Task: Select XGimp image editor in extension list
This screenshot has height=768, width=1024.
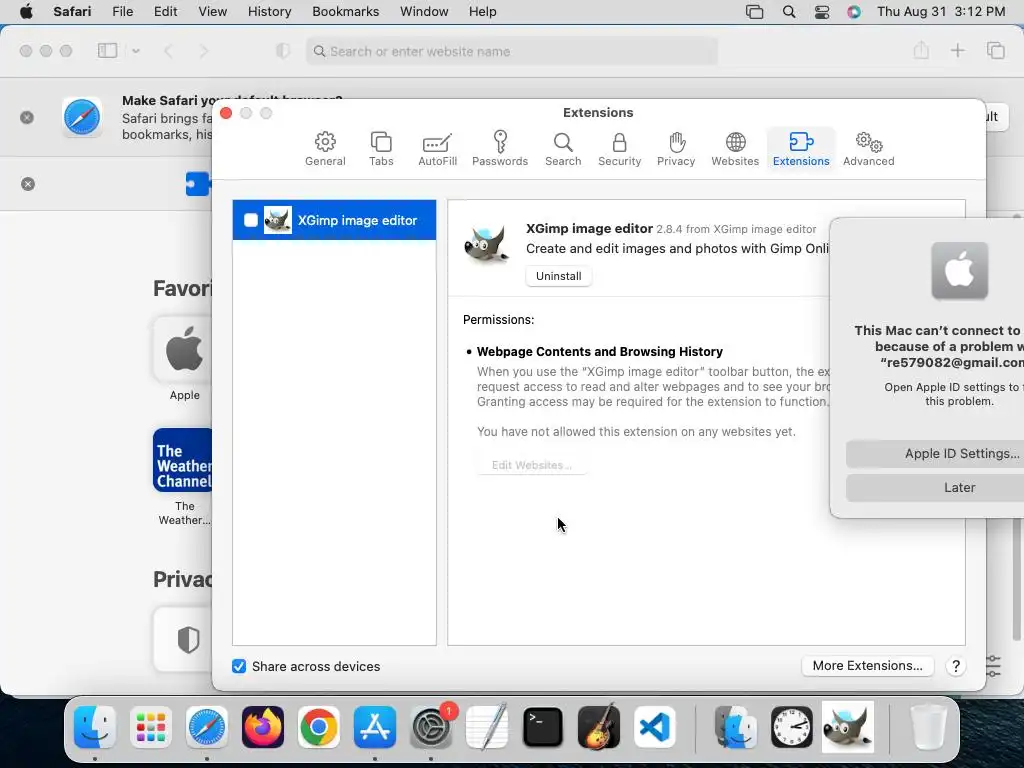Action: click(334, 220)
